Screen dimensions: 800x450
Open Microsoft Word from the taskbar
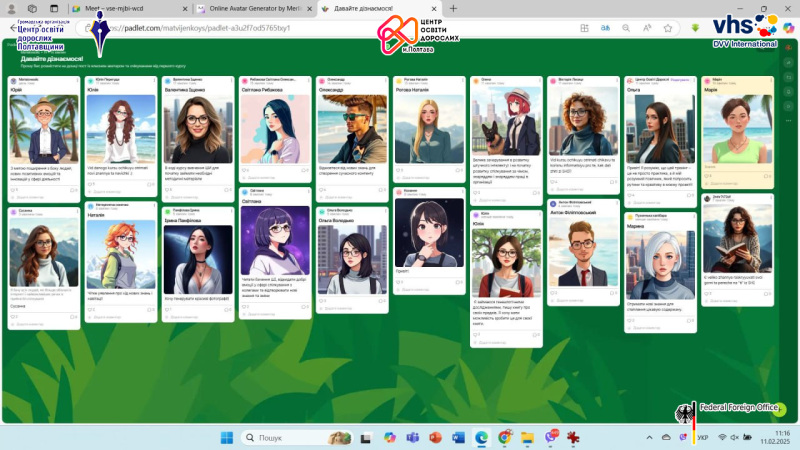point(458,438)
